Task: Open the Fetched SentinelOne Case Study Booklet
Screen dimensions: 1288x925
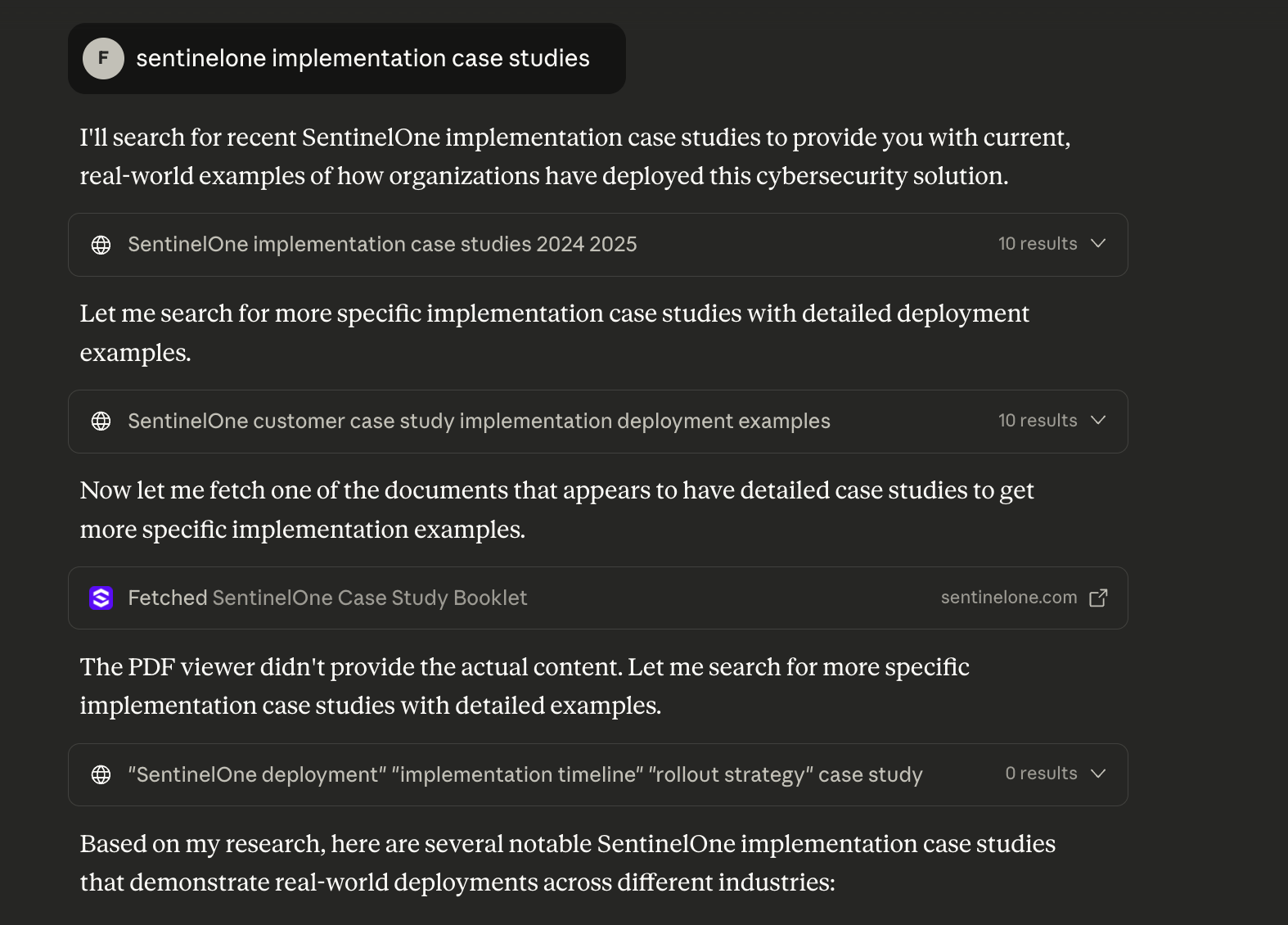Action: pyautogui.click(x=327, y=598)
